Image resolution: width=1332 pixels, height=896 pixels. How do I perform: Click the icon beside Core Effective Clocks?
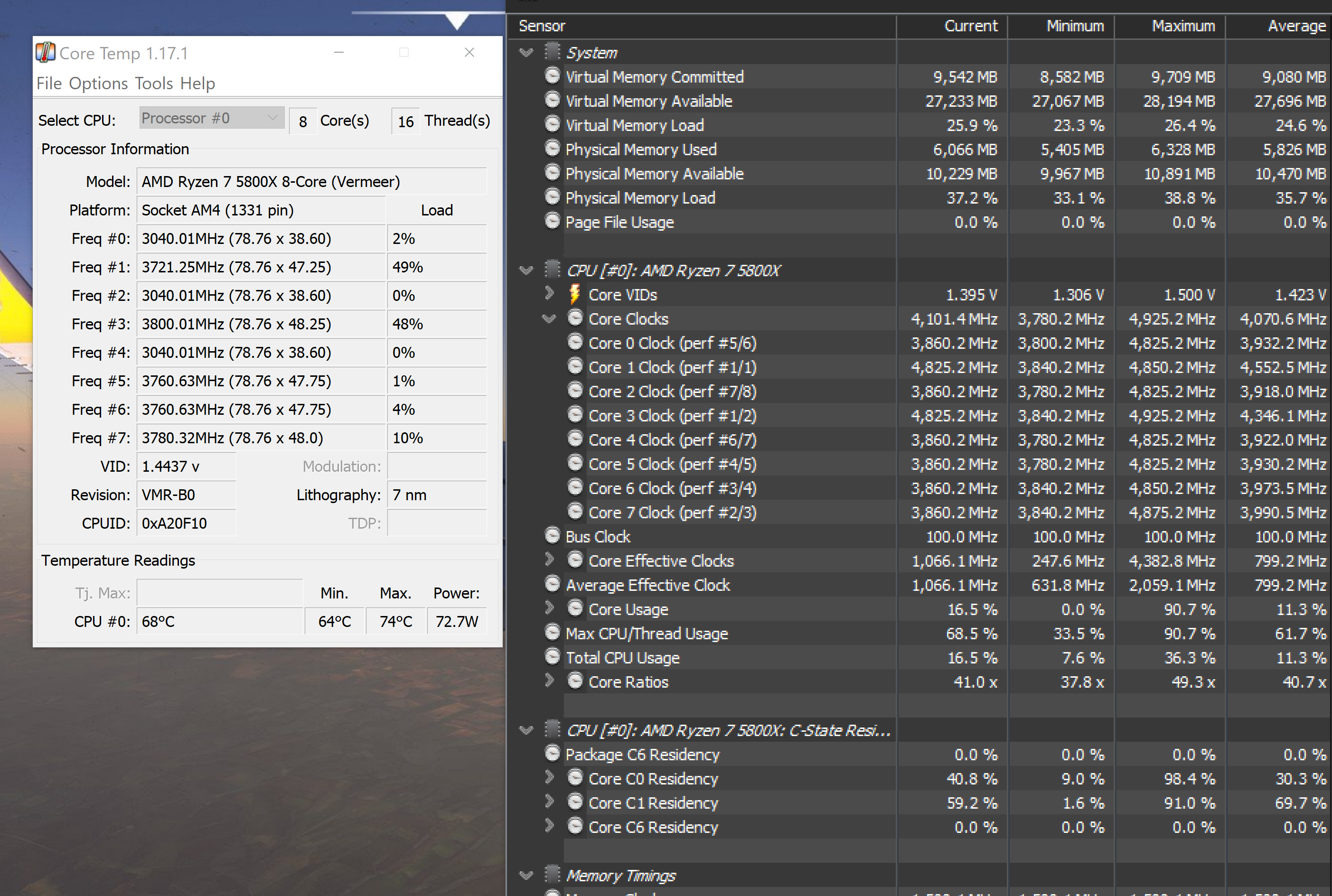(575, 560)
